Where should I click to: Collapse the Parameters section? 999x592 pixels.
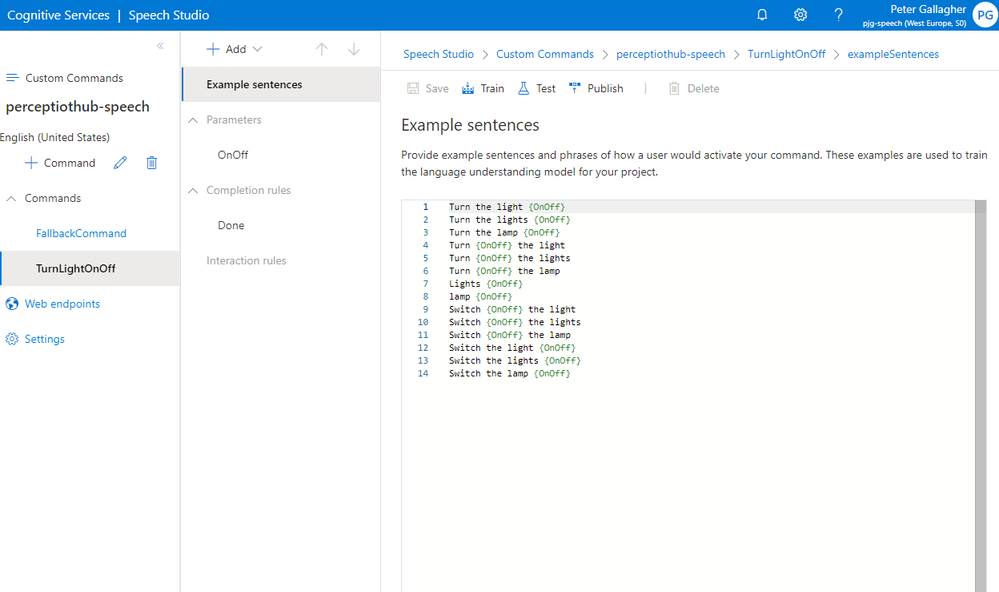(x=192, y=120)
